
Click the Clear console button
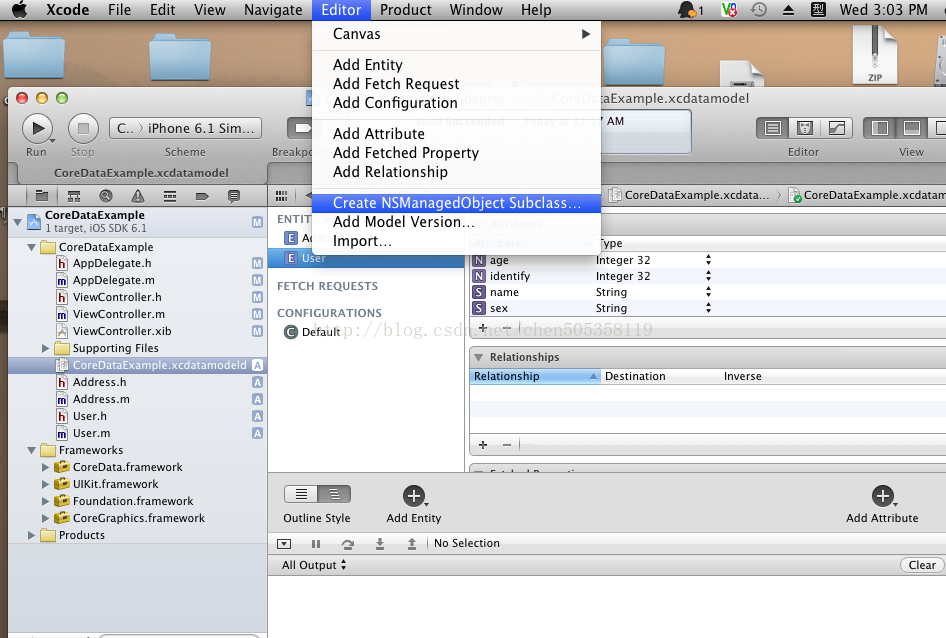(922, 565)
